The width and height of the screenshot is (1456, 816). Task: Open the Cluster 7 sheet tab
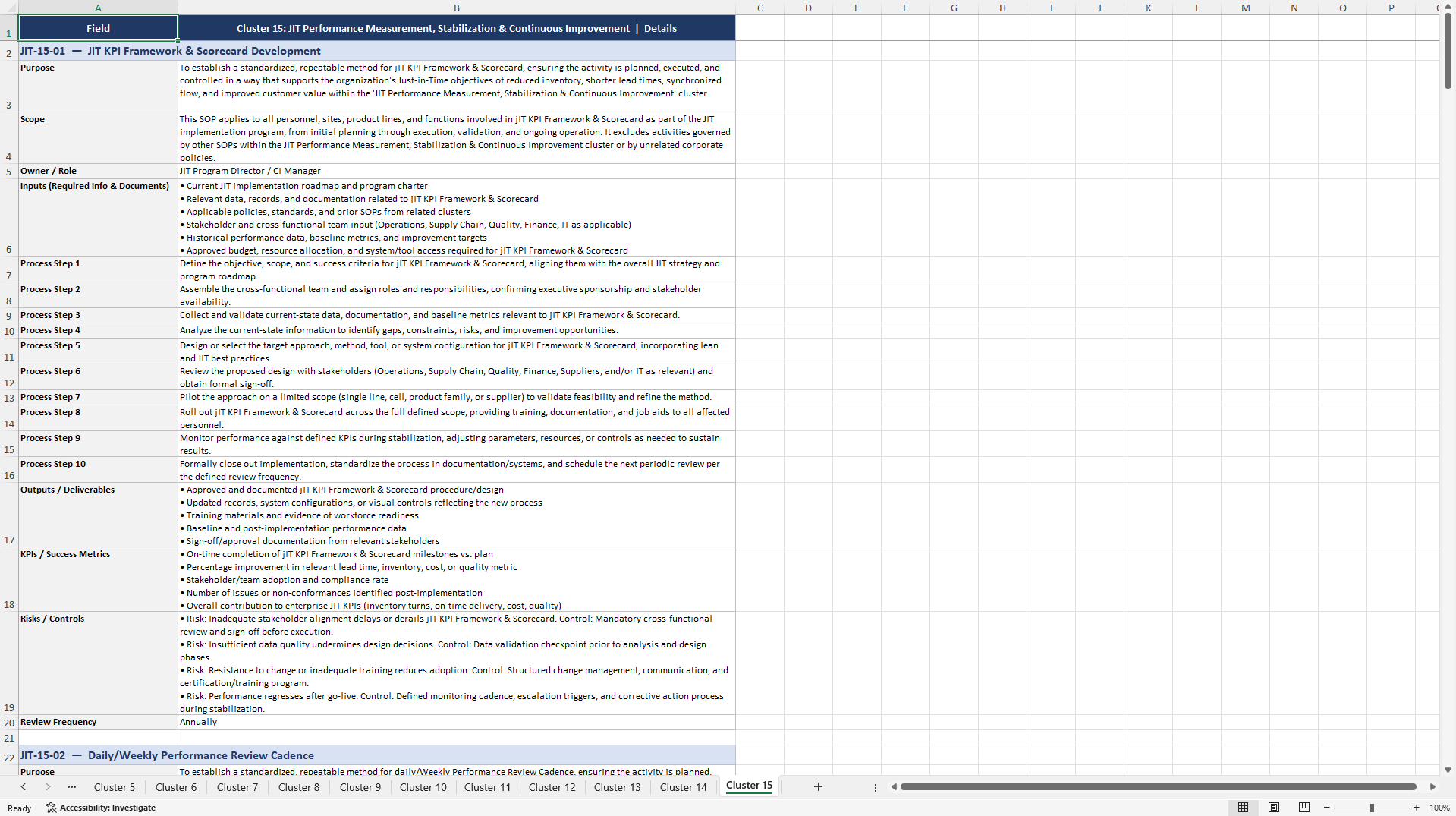coord(237,787)
